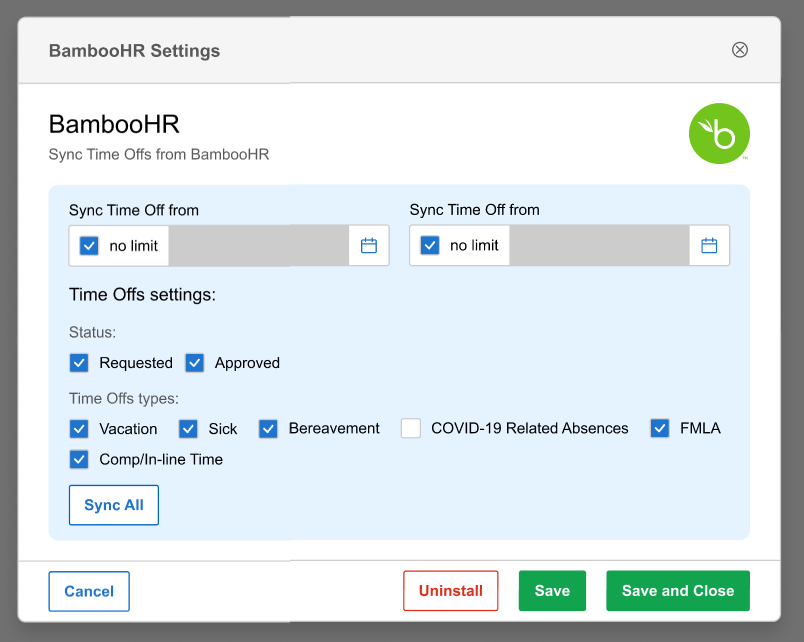Enable COVID-19 Related Absences checkbox
Image resolution: width=804 pixels, height=642 pixels.
(411, 429)
